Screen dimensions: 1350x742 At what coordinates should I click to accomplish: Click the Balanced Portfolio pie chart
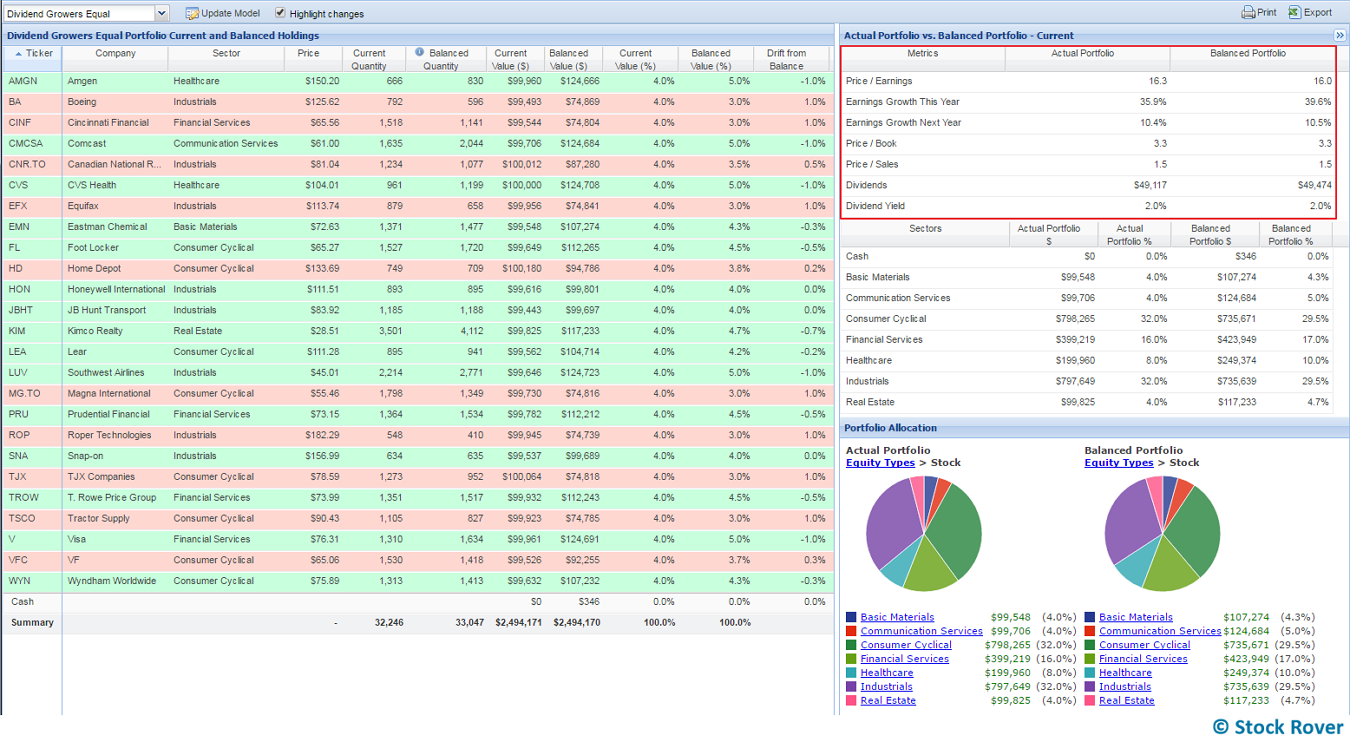1162,533
